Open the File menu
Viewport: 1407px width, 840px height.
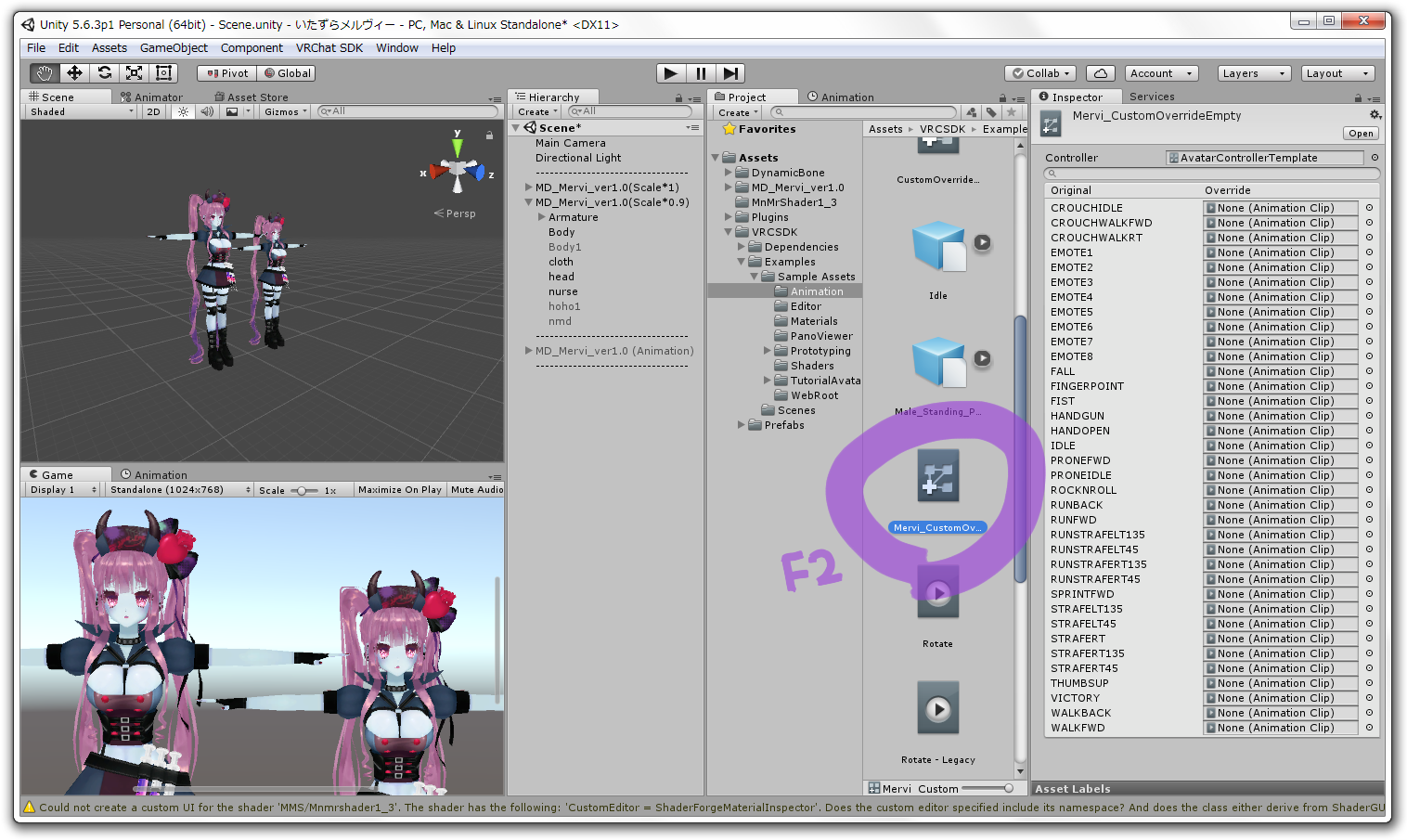tap(36, 47)
